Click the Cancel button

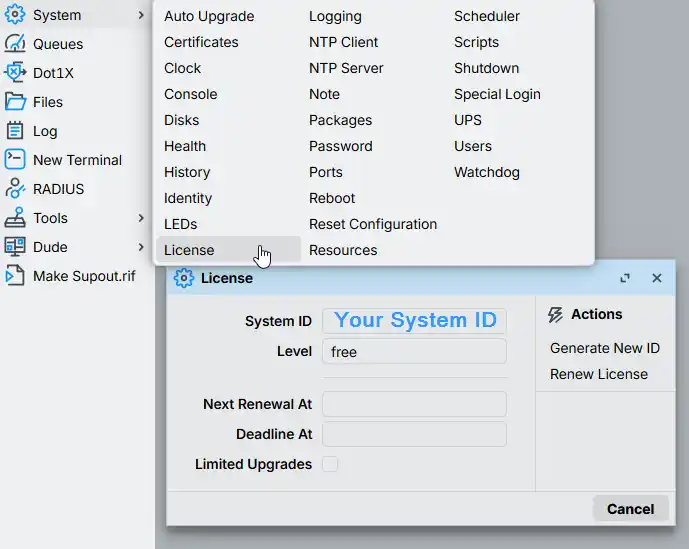pos(631,509)
